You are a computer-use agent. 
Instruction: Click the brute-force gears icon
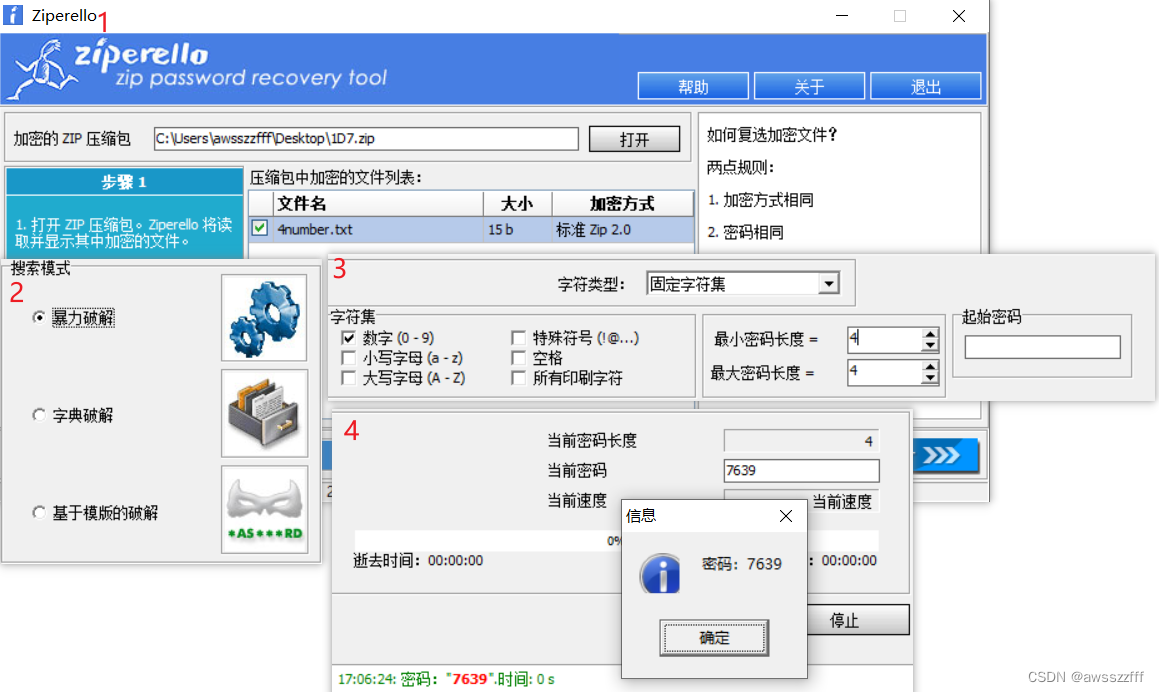(x=264, y=318)
